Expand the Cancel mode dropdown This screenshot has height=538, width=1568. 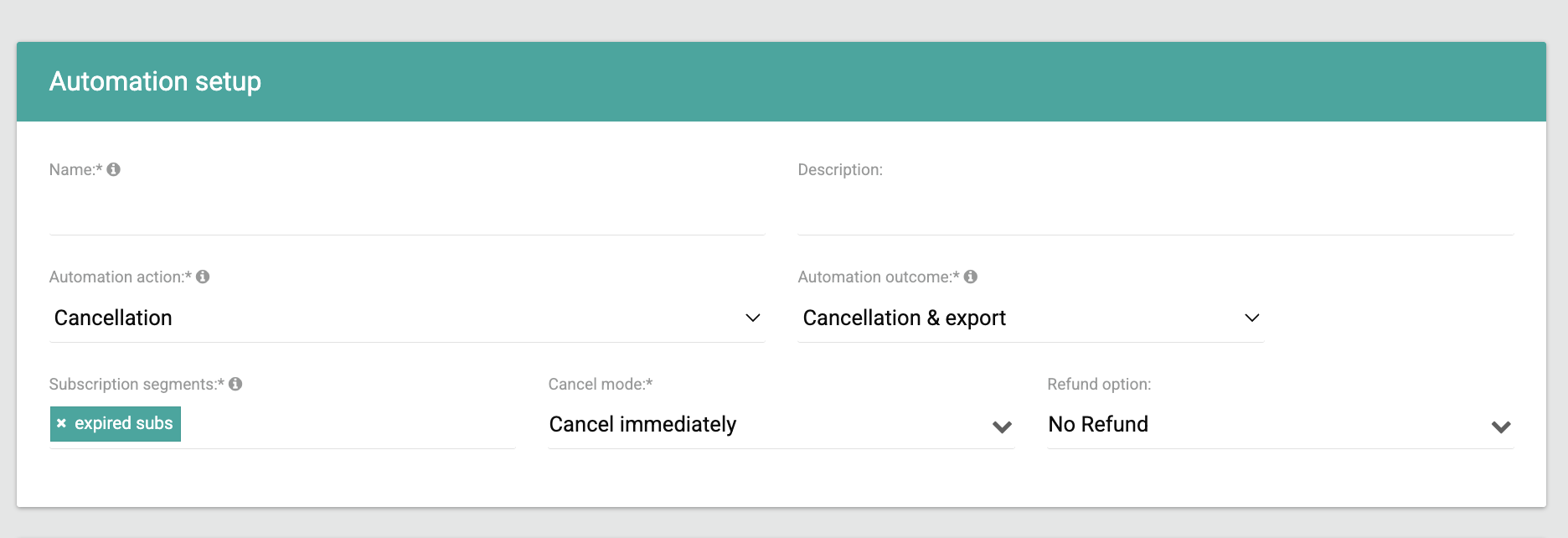(781, 425)
